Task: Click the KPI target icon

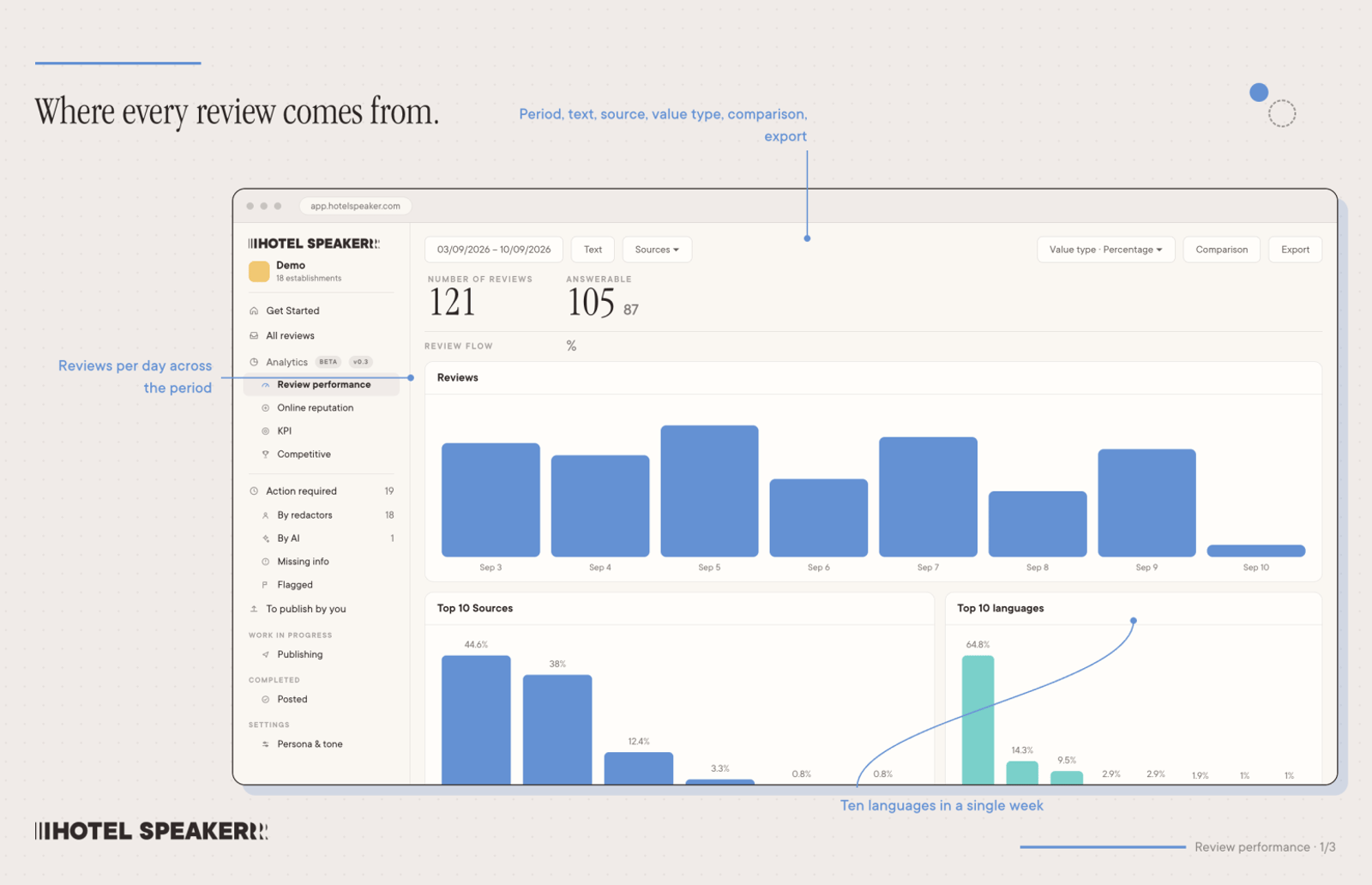Action: coord(266,431)
